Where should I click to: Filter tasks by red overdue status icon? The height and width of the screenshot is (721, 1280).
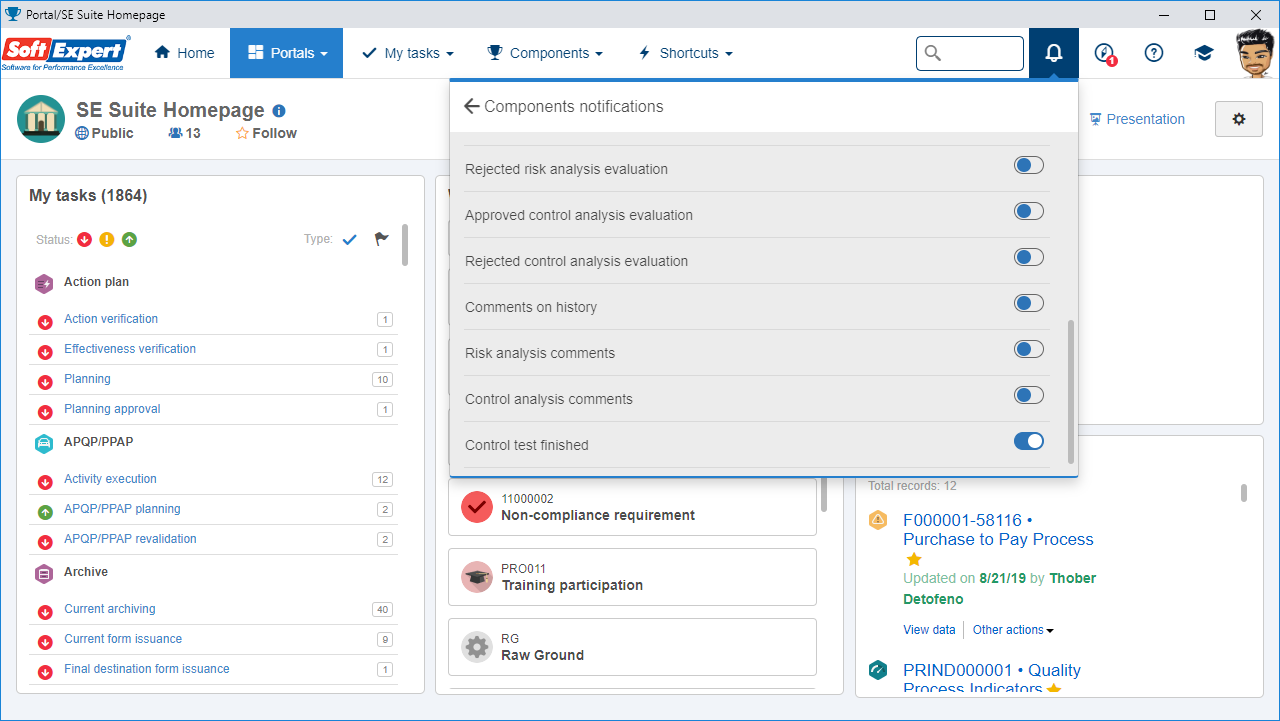84,239
